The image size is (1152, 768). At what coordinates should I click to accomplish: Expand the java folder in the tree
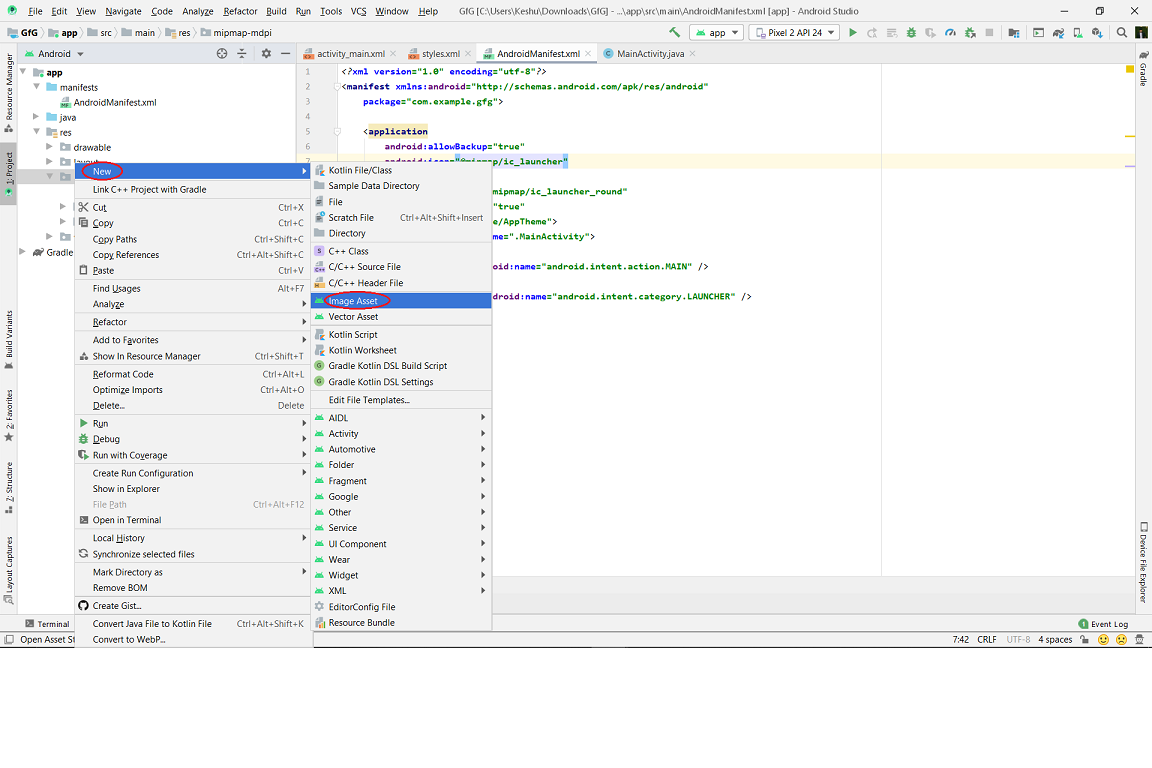(37, 117)
